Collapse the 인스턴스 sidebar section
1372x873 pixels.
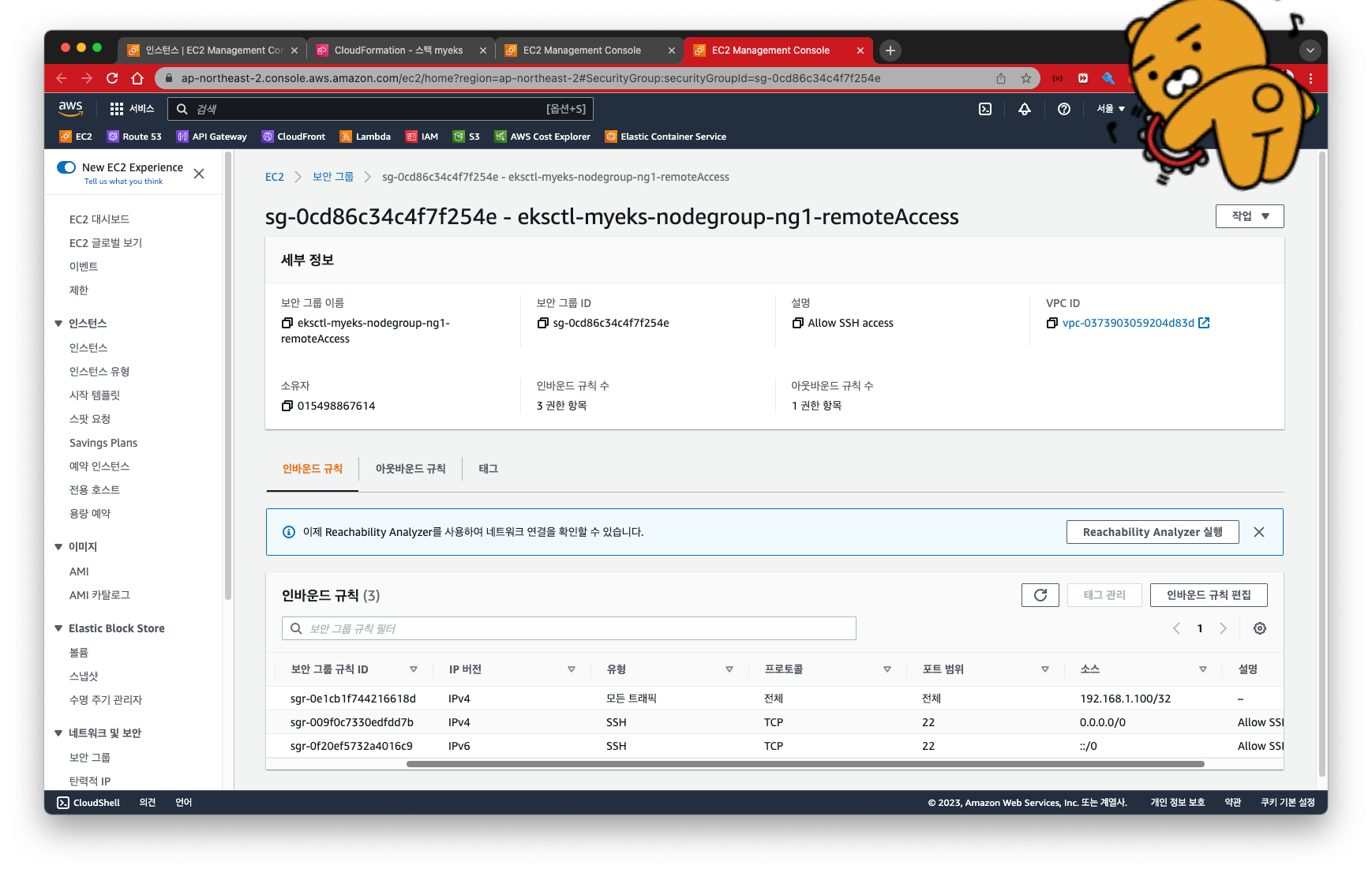click(58, 324)
